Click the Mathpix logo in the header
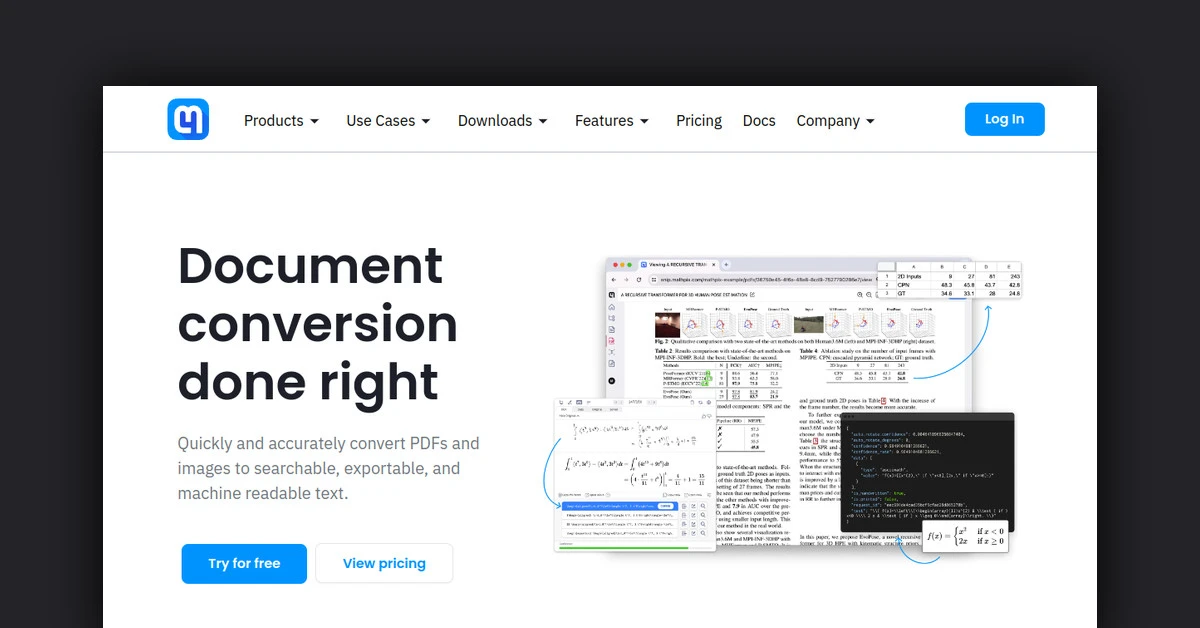 [188, 120]
